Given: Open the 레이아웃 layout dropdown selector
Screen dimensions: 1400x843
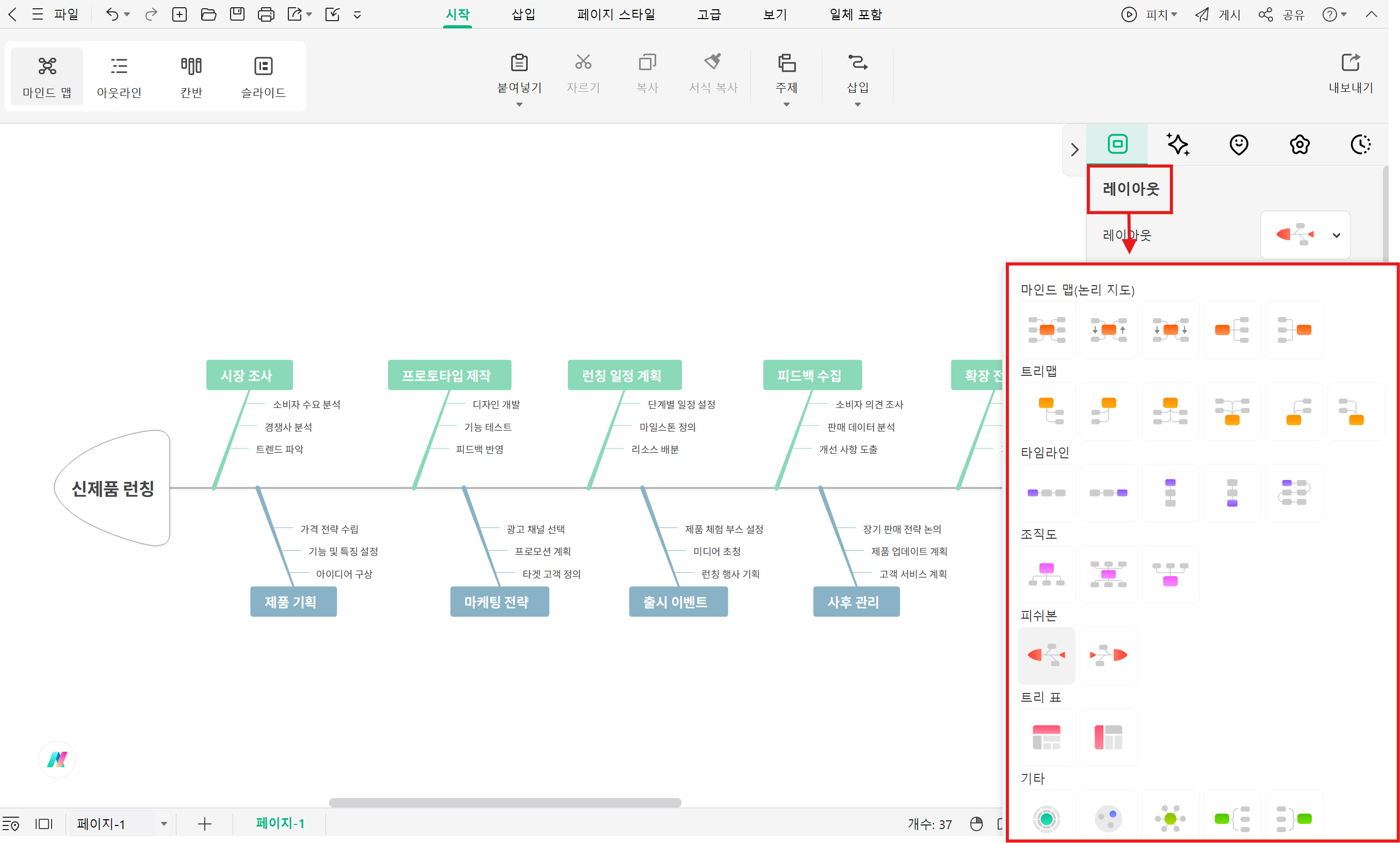Looking at the screenshot, I should click(x=1305, y=235).
